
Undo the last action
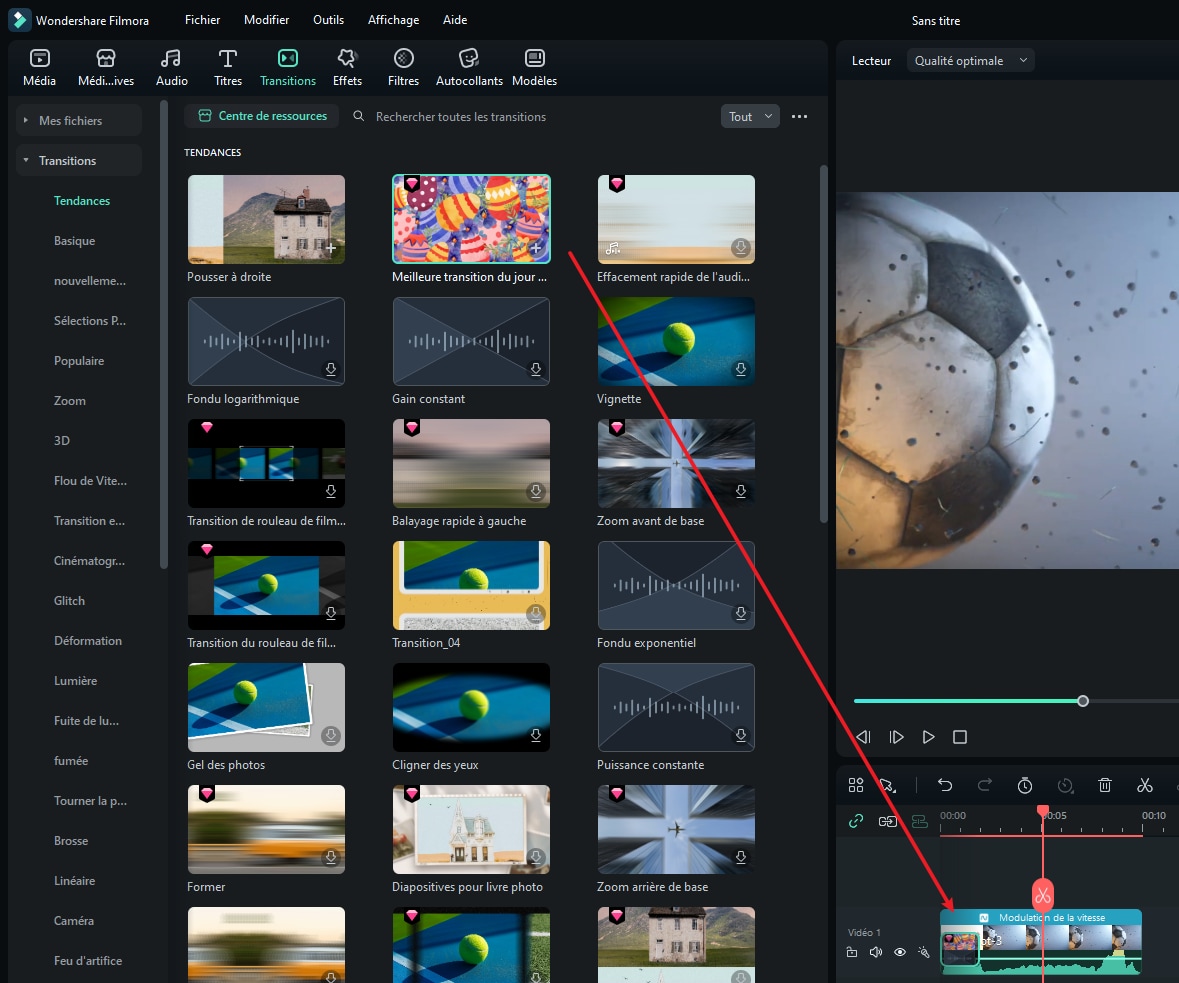(945, 785)
